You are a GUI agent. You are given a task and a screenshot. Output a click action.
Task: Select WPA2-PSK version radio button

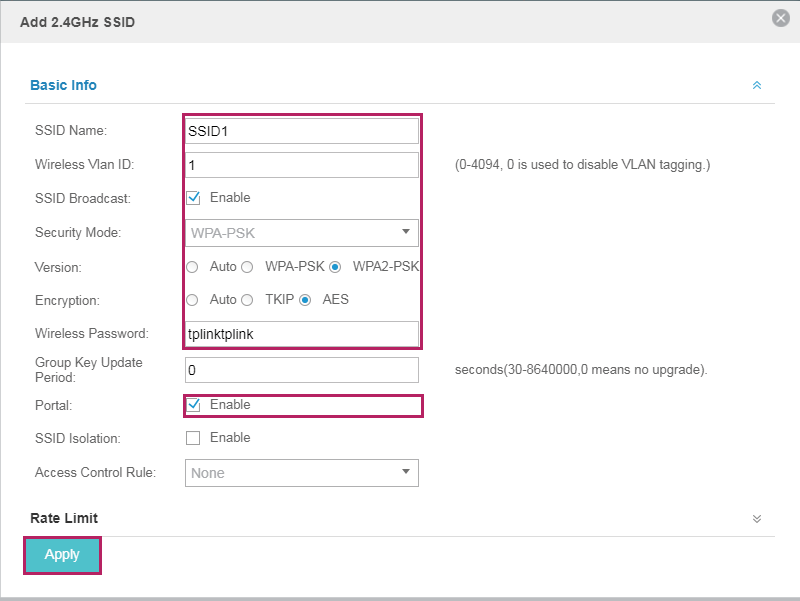point(335,267)
